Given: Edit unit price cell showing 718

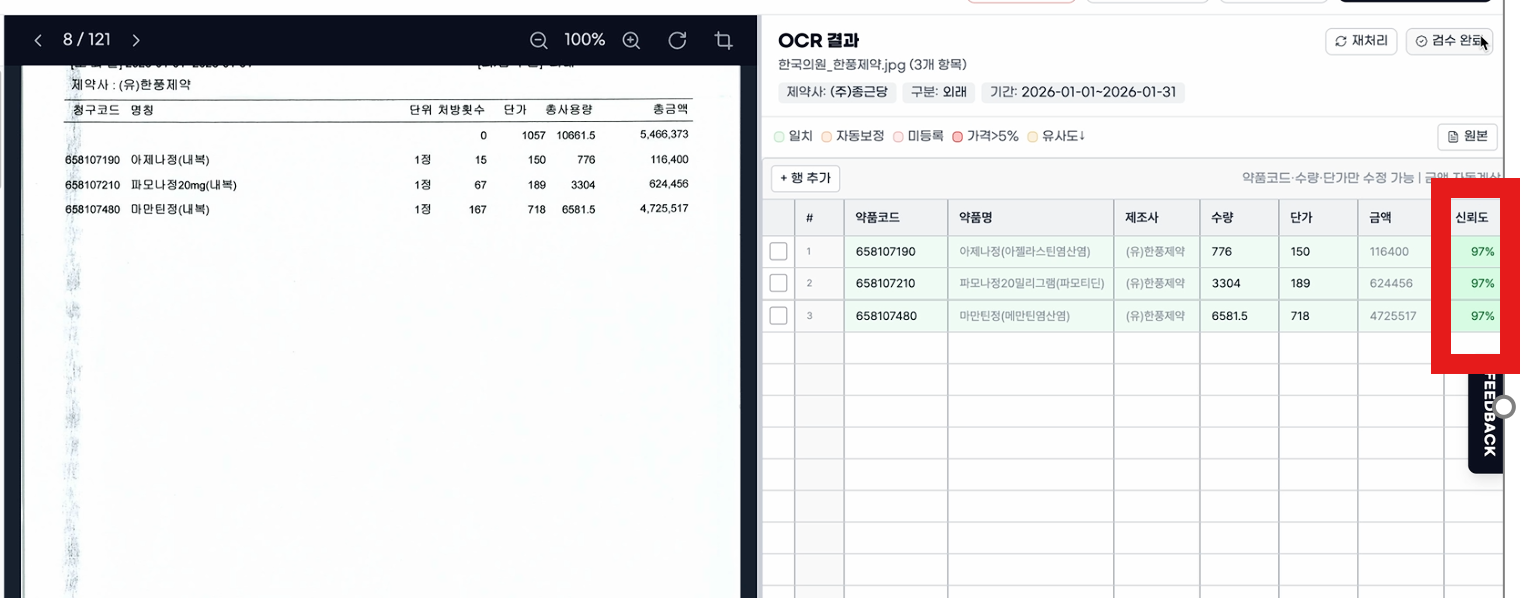Looking at the screenshot, I should [x=1316, y=316].
